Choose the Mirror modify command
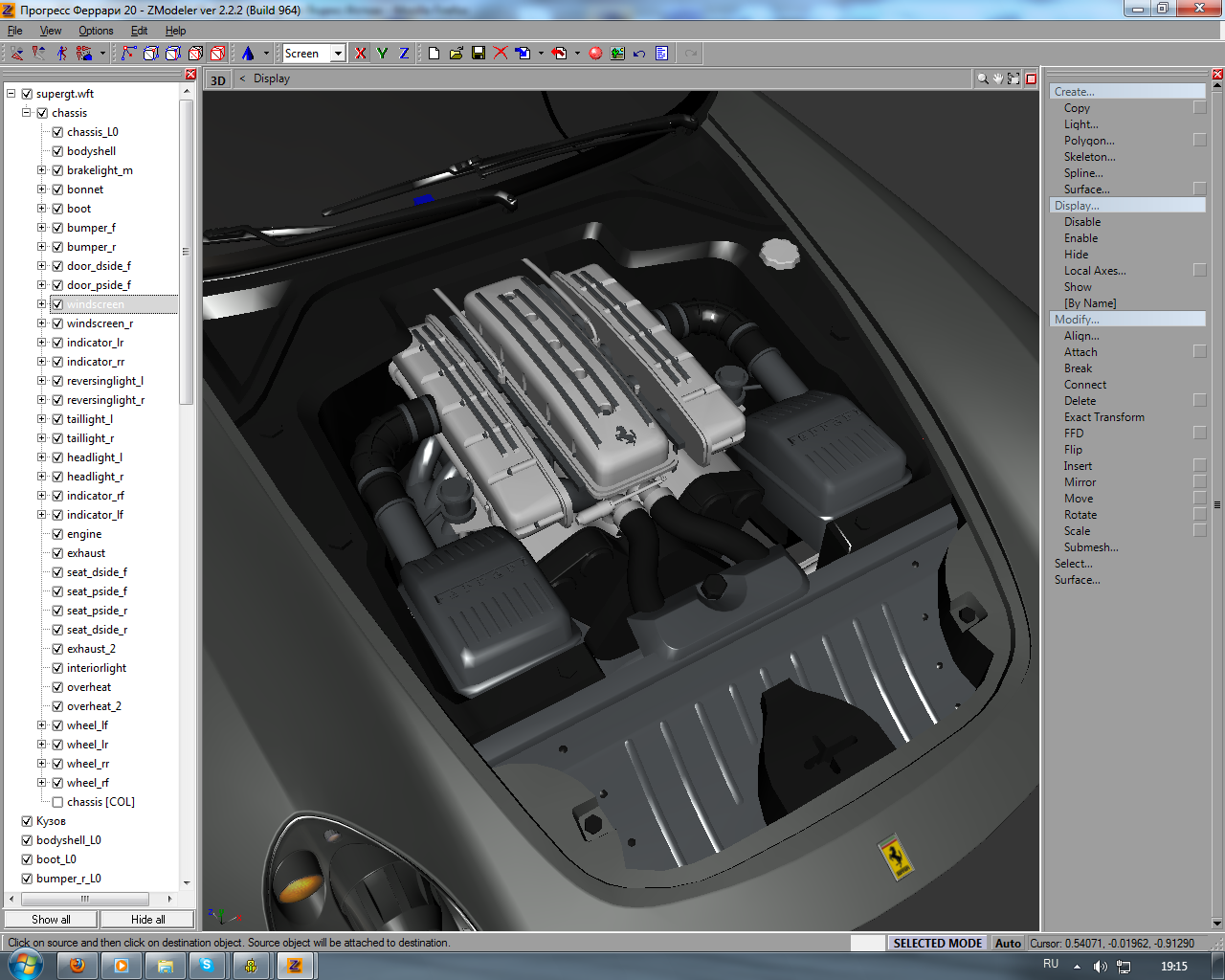 pyautogui.click(x=1080, y=482)
